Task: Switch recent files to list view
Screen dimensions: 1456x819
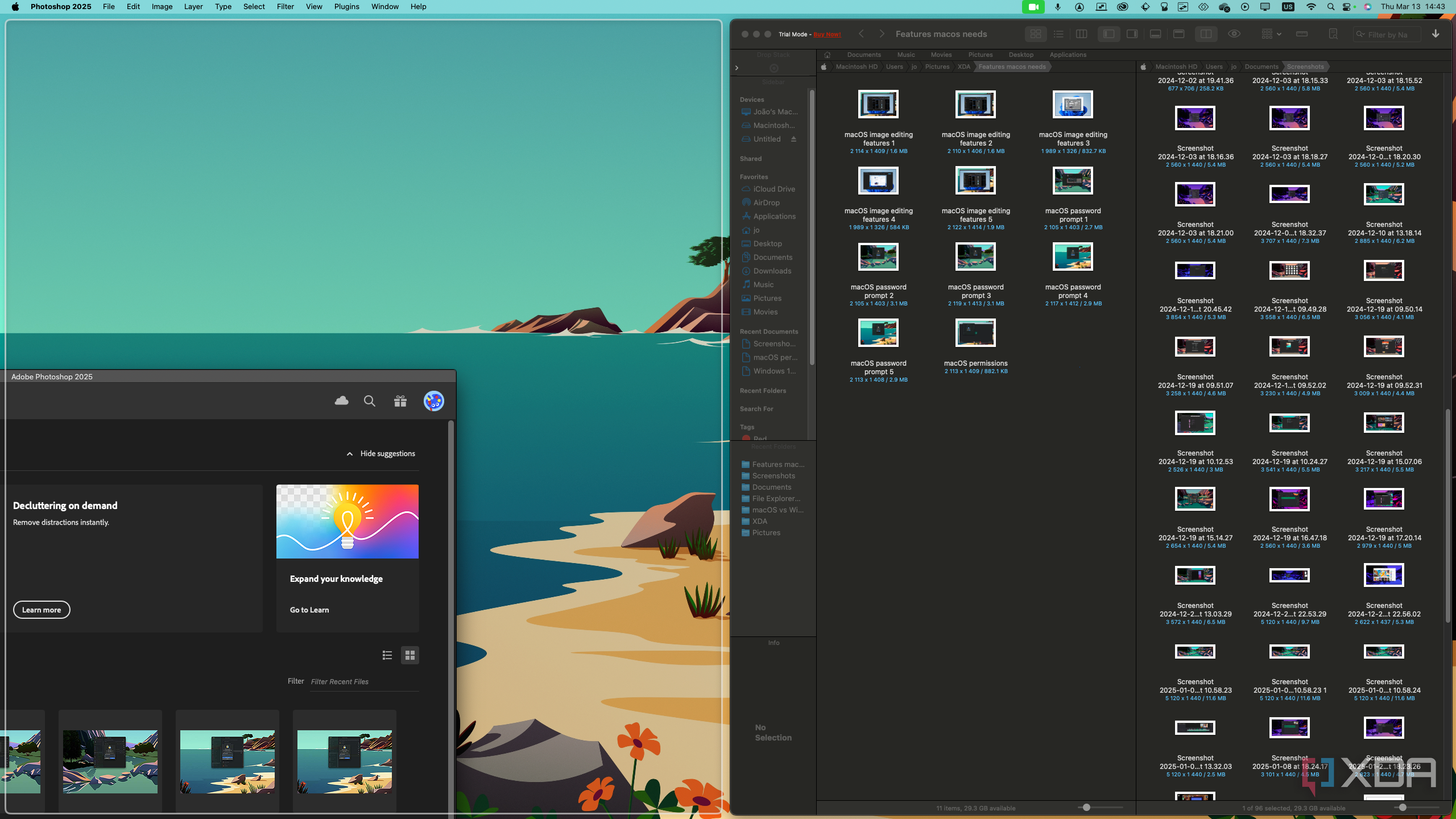Action: click(x=387, y=655)
